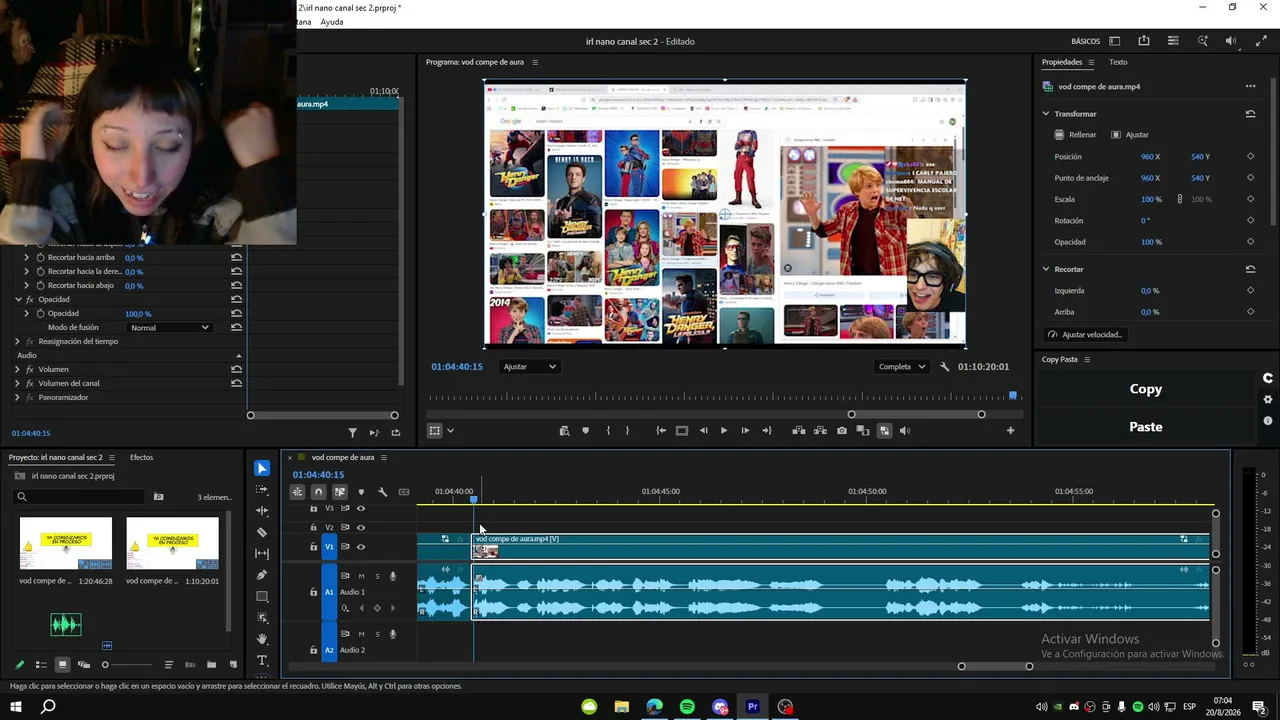Hide the V2 track output
The height and width of the screenshot is (720, 1280).
tap(361, 527)
